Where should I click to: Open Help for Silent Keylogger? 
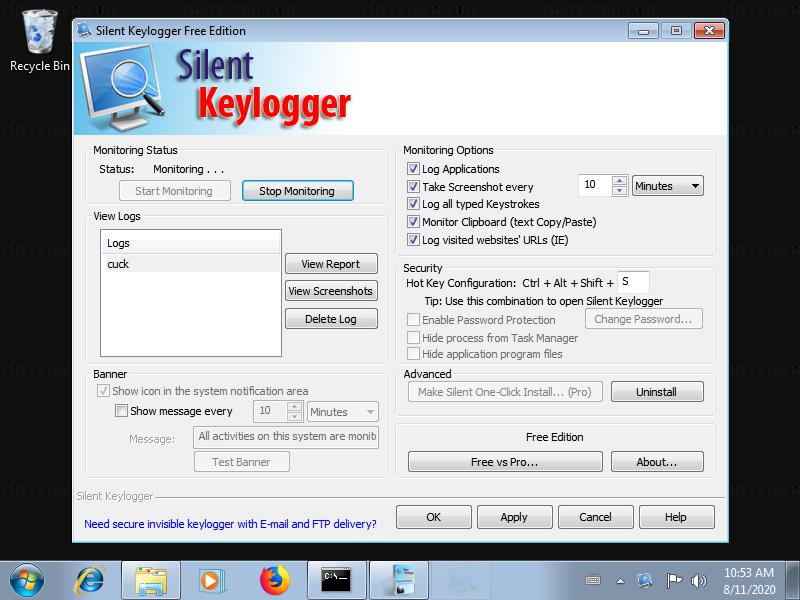coord(676,517)
